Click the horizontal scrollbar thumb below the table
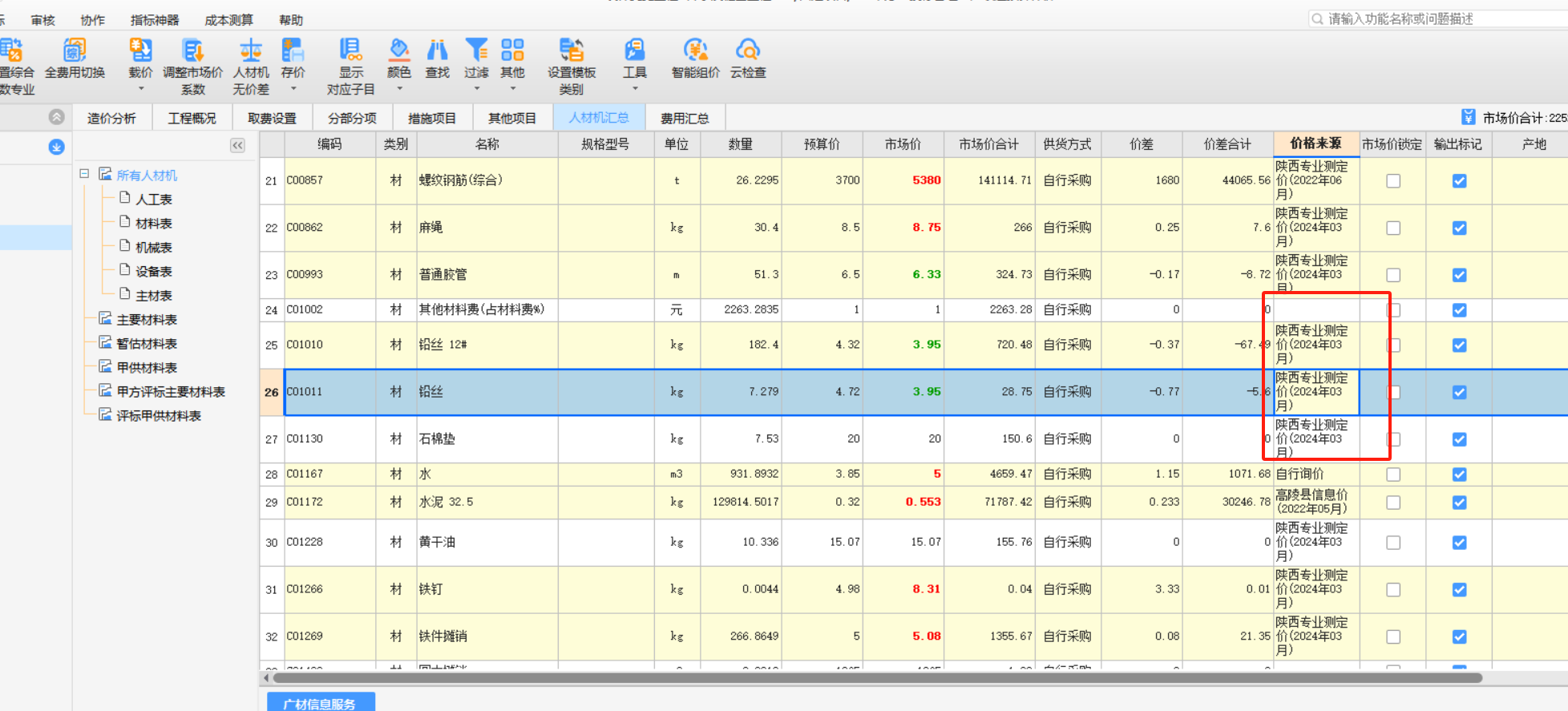This screenshot has height=711, width=1568. tap(877, 678)
